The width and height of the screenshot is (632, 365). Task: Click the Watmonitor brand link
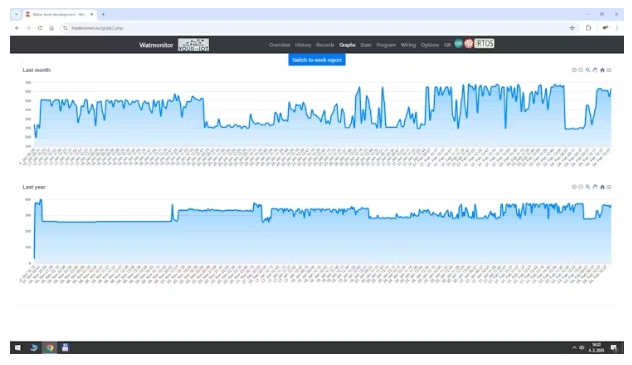pos(156,45)
